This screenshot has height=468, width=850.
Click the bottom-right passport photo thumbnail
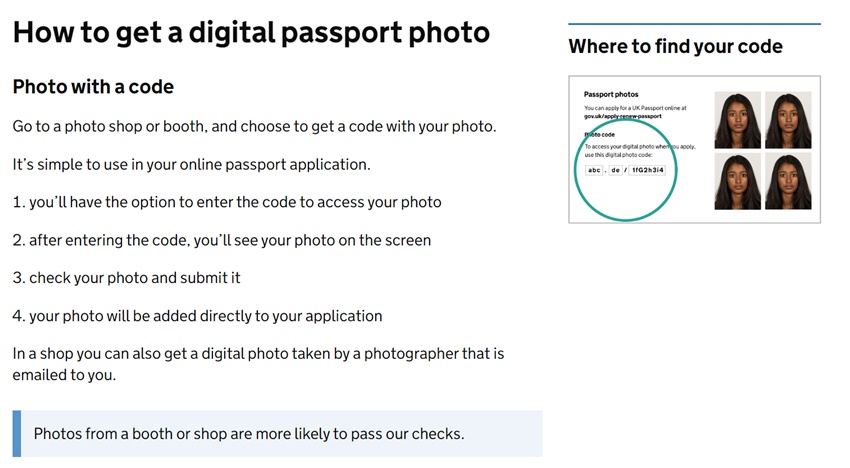tap(788, 181)
